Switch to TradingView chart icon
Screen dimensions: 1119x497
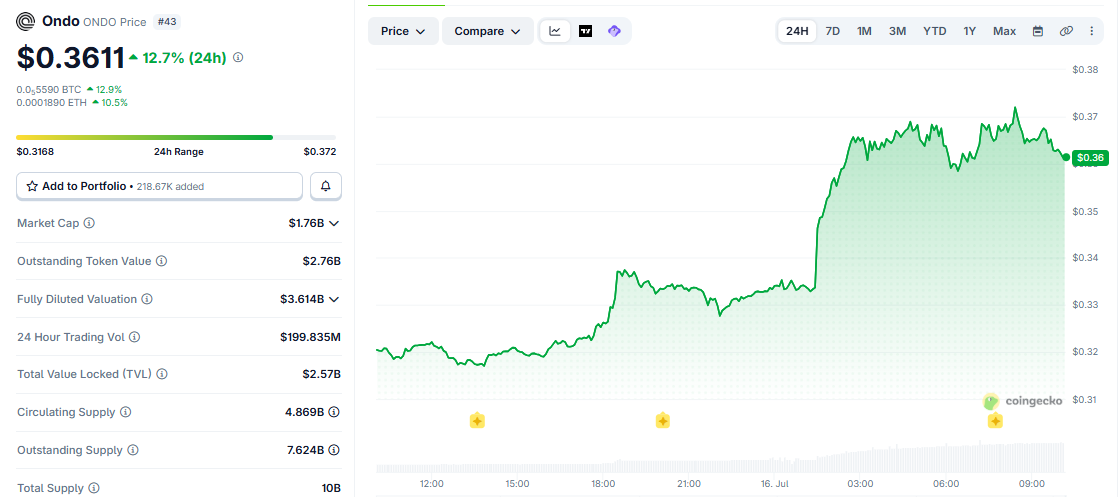tap(585, 31)
